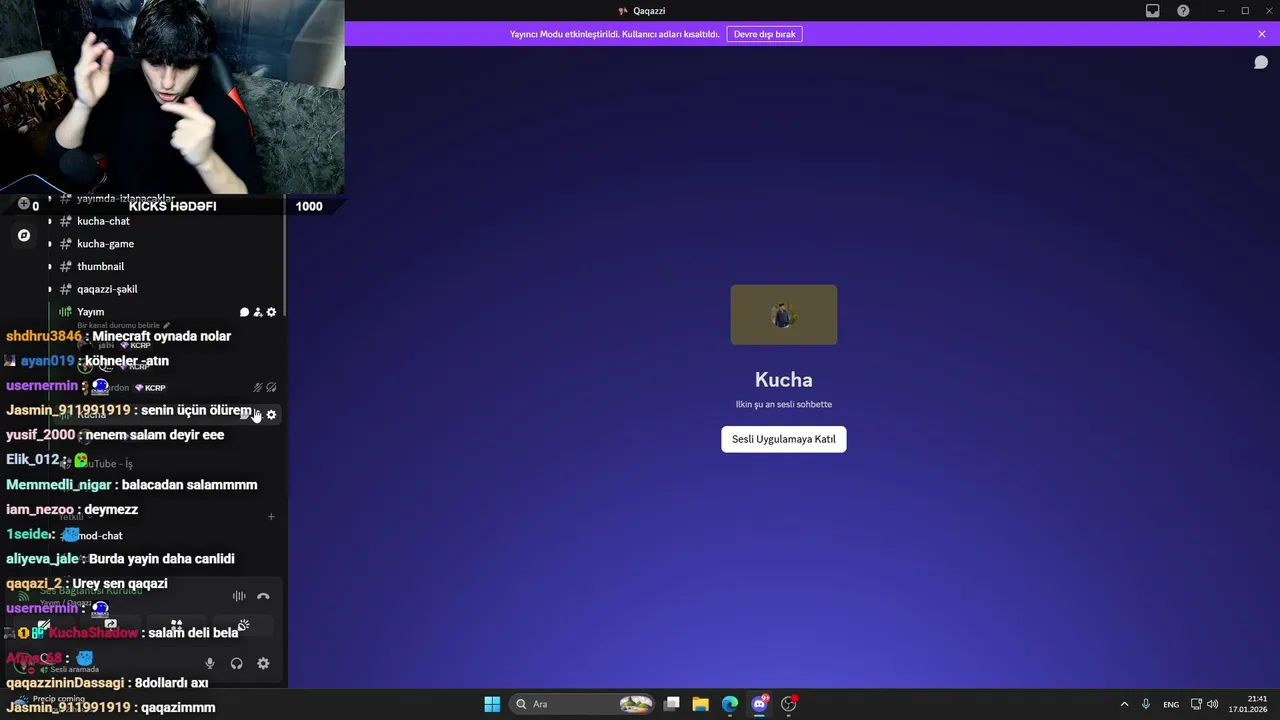Click microphone icon in system tray
Screen dimensions: 1280x720
(1146, 704)
